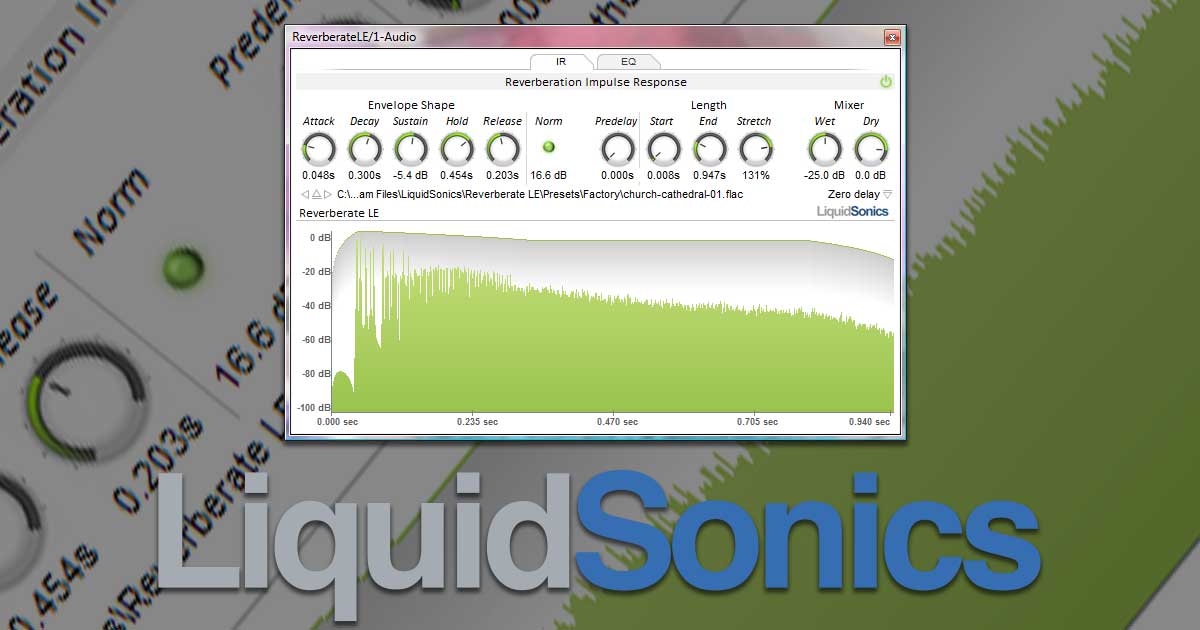
Task: Click the Release knob
Action: point(502,150)
